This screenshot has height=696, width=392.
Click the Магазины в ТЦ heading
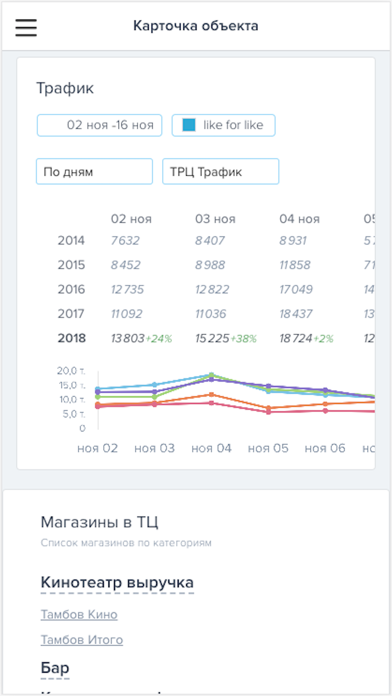(99, 522)
